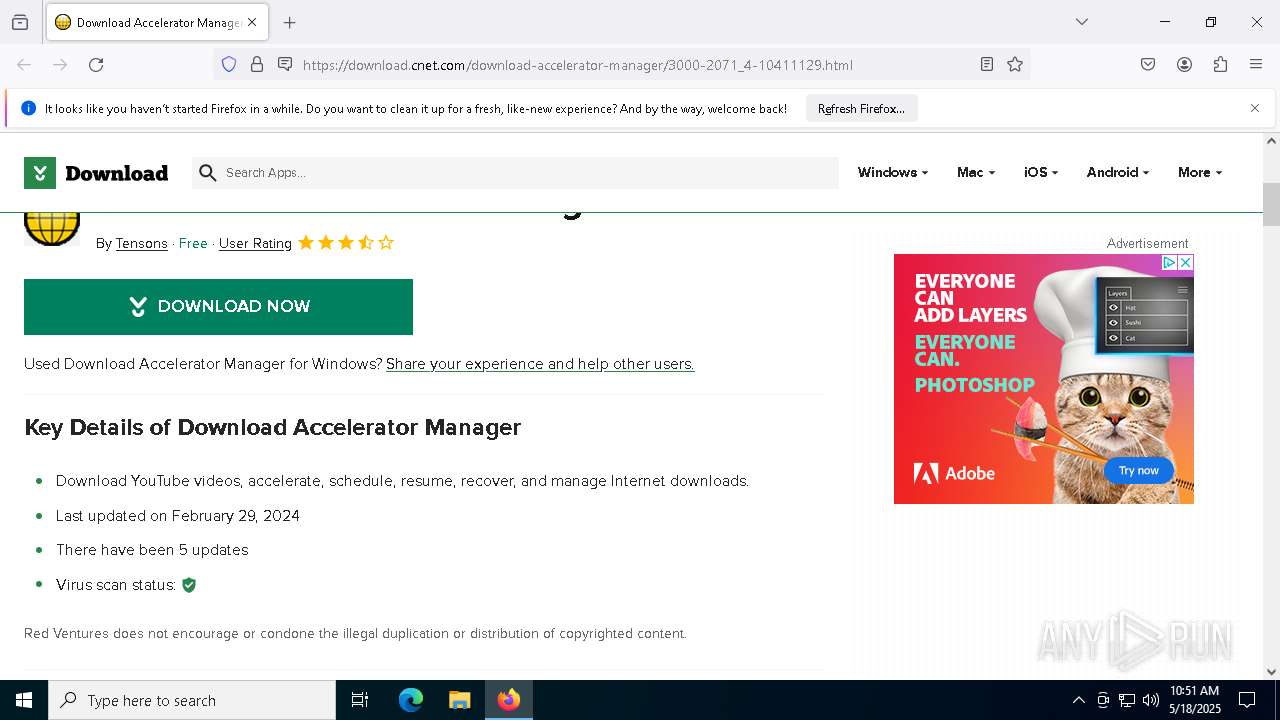Open the Adobe Photoshop advertisement image

(x=1044, y=379)
